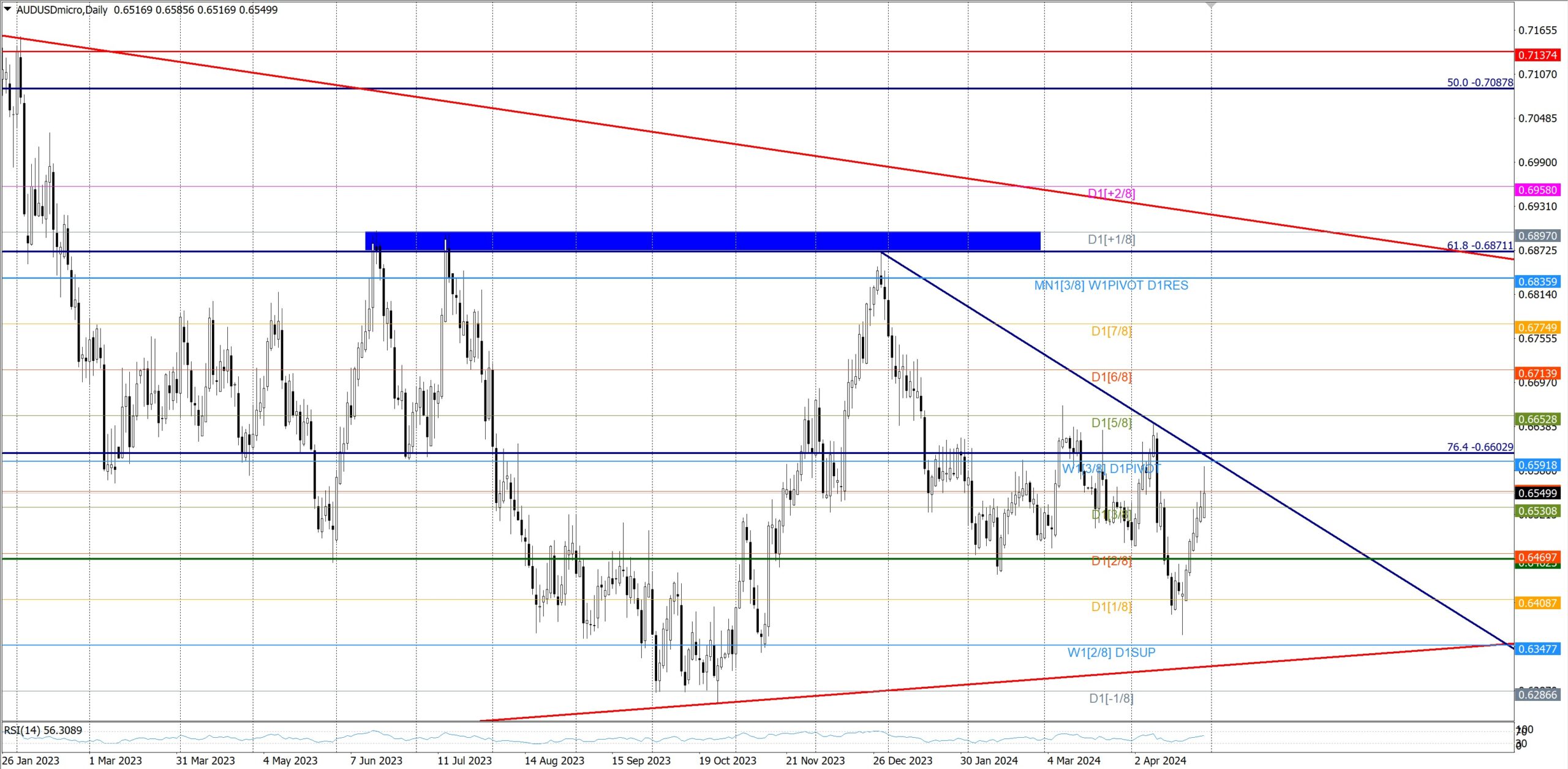Image resolution: width=1568 pixels, height=769 pixels.
Task: Click the MN1[3/8] W1PIVOT D1RES label
Action: pyautogui.click(x=1110, y=286)
